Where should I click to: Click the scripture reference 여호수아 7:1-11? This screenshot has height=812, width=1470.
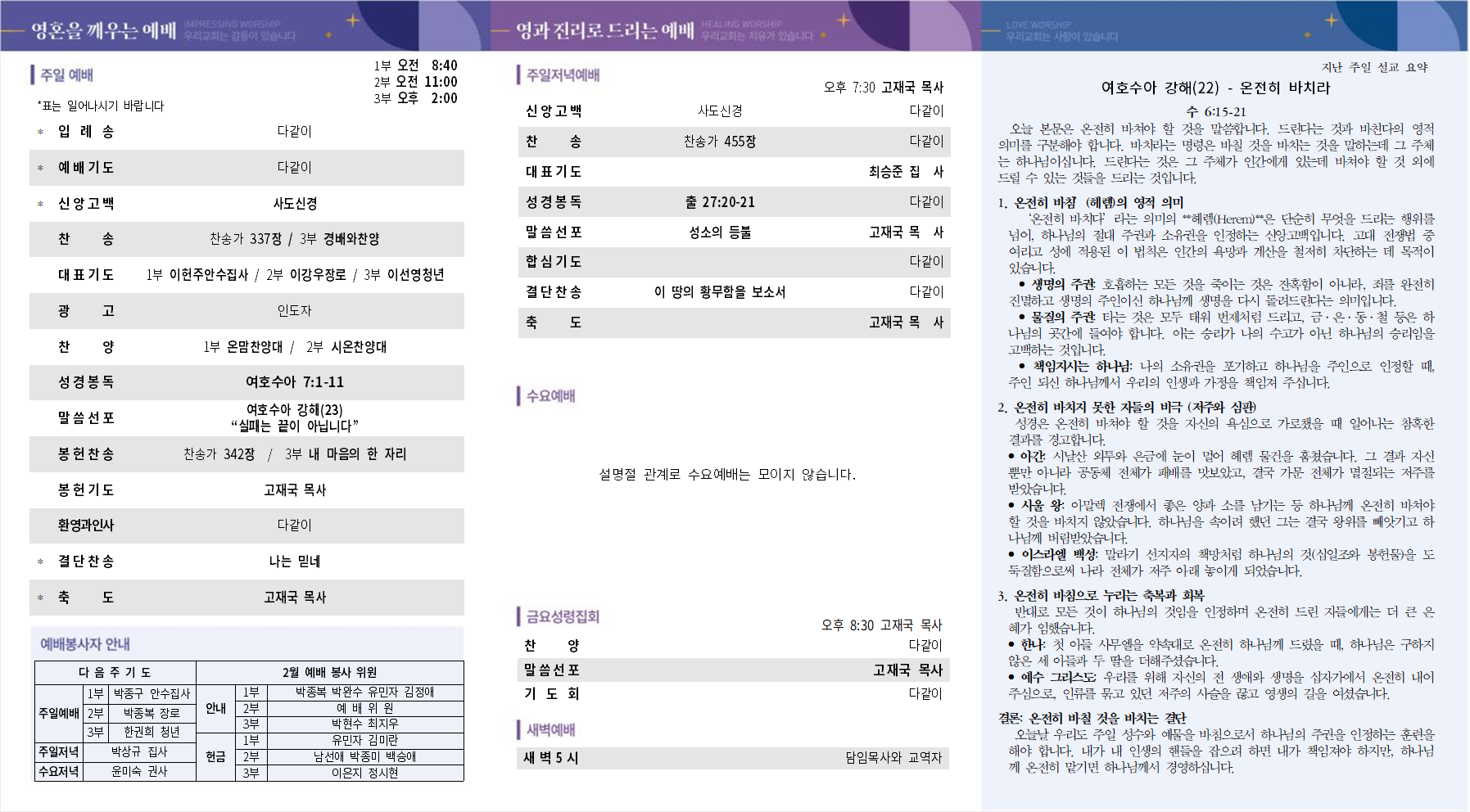[x=295, y=382]
